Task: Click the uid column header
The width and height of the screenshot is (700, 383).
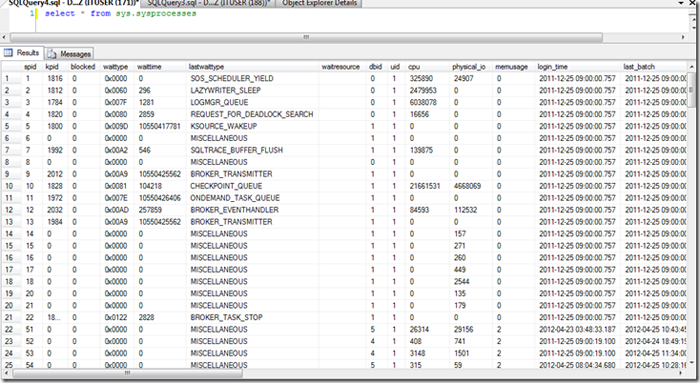Action: (396, 67)
